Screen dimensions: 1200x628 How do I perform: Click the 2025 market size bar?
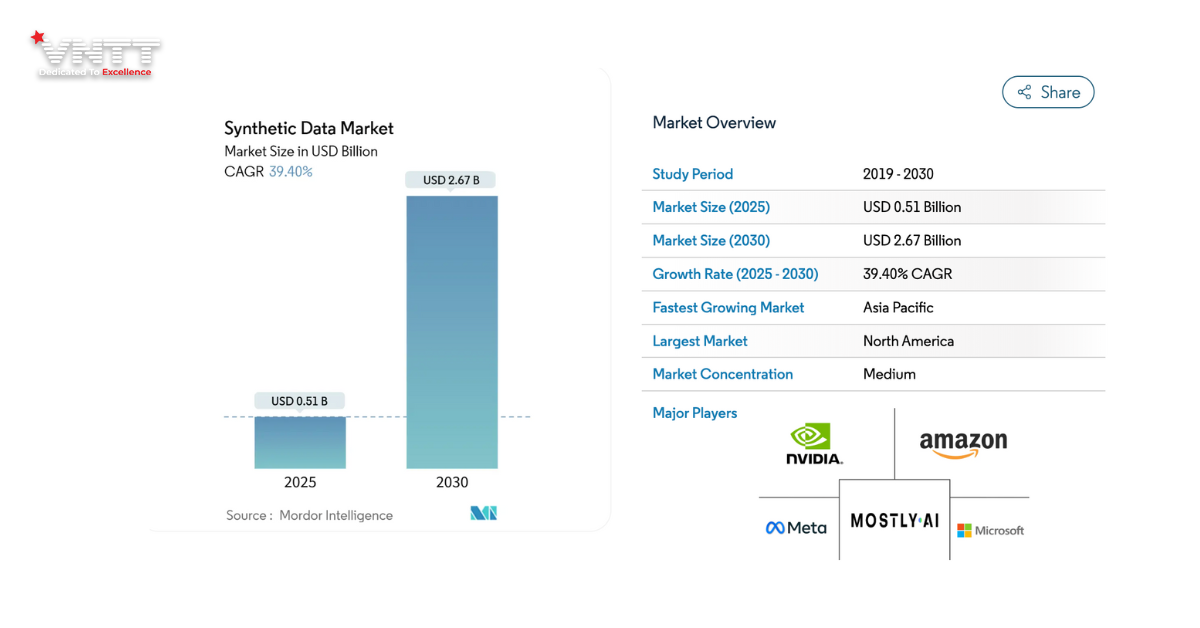coord(299,442)
